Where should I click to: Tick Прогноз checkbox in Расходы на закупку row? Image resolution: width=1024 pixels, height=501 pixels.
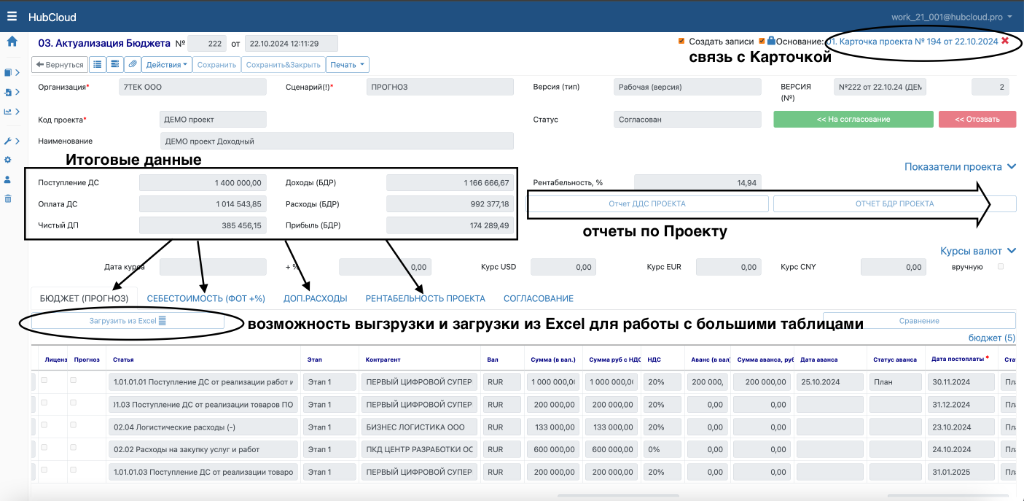[74, 448]
